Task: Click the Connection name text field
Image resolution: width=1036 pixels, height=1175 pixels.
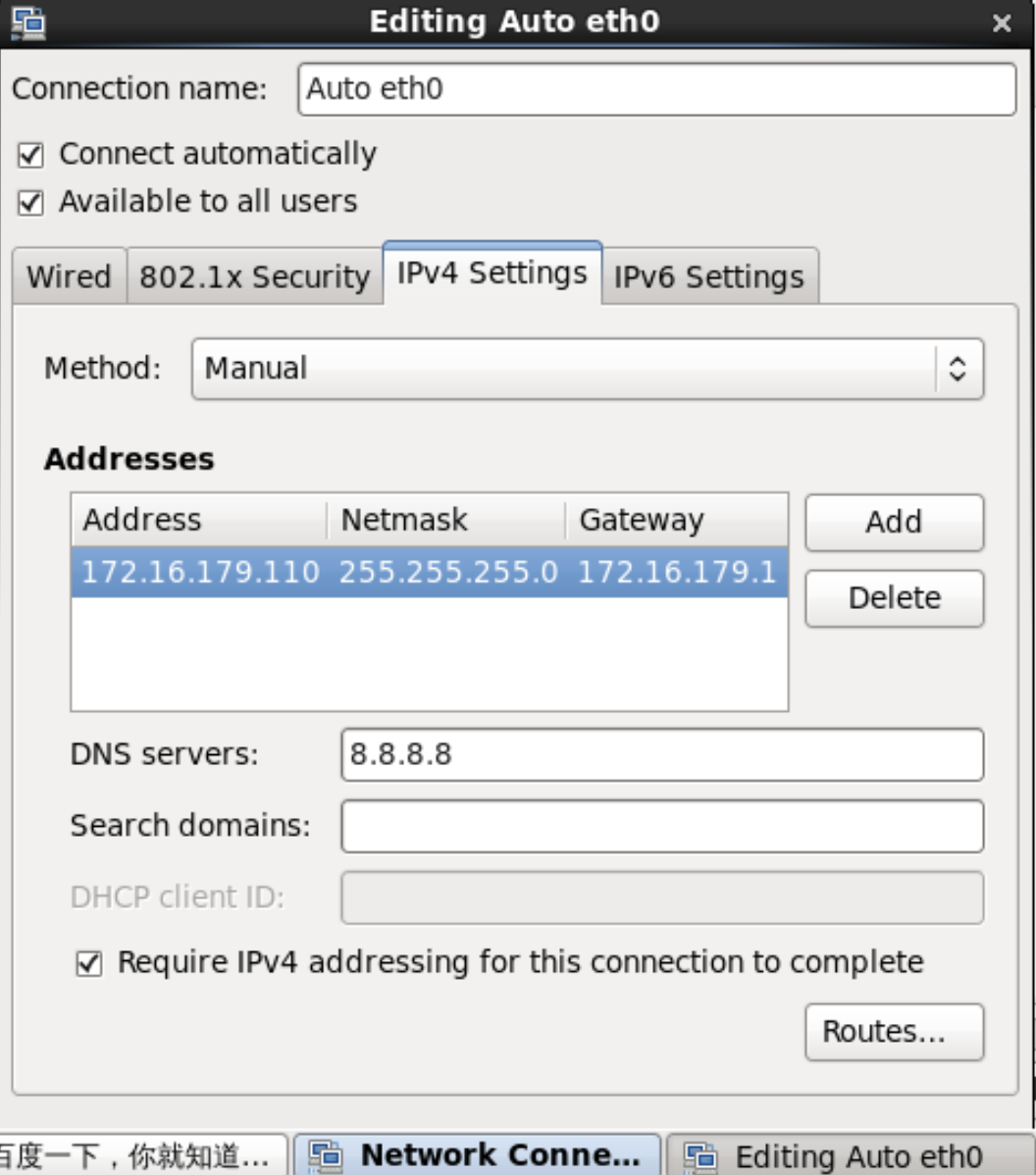Action: tap(656, 89)
